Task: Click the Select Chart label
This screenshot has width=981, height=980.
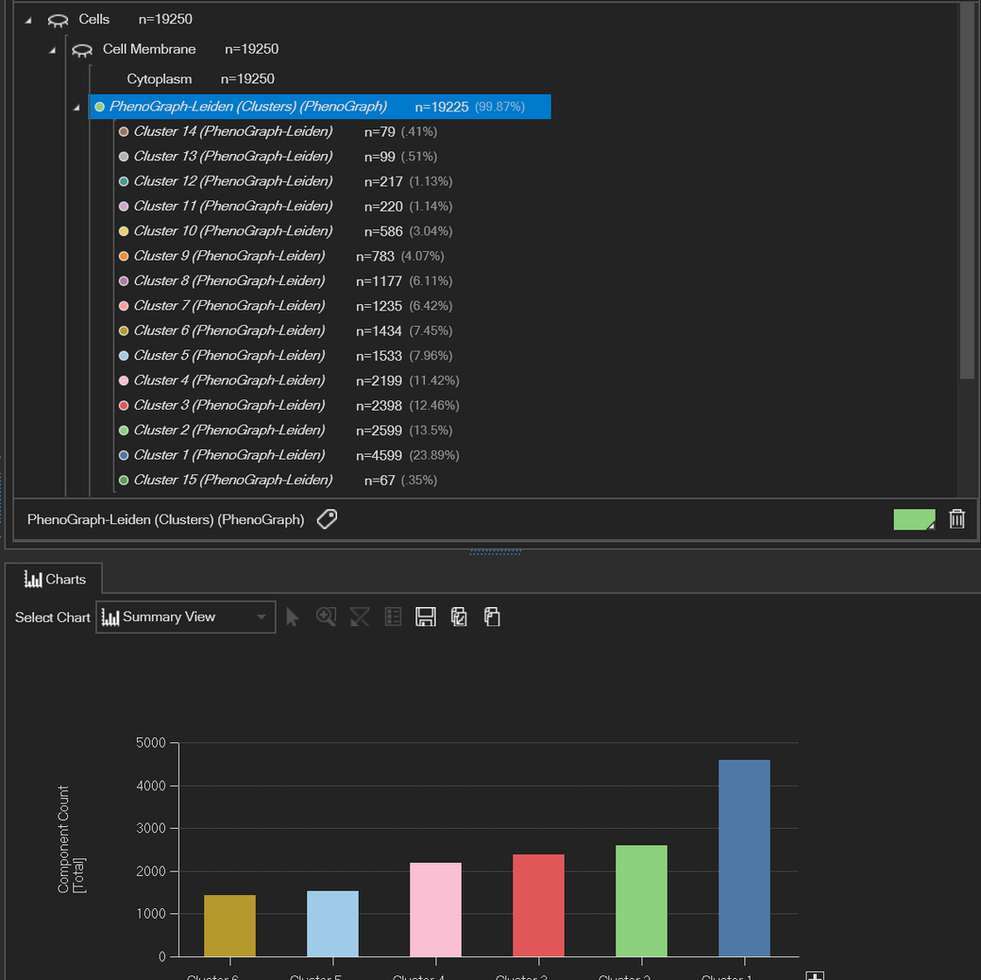Action: coord(53,618)
